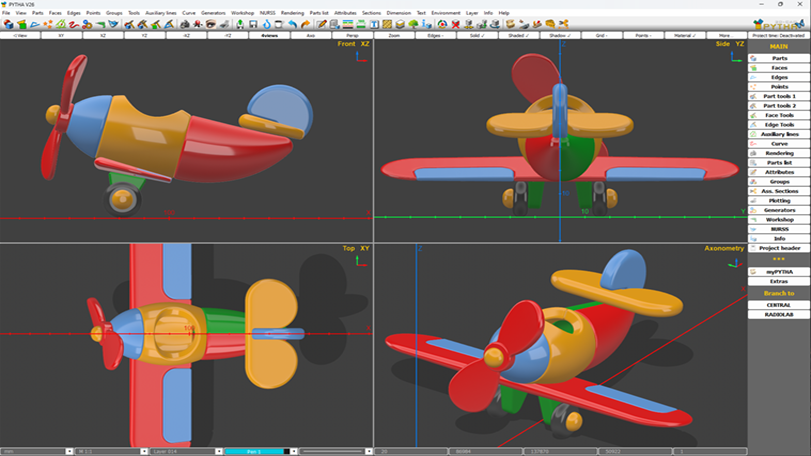Click the Face Tools panel button
The height and width of the screenshot is (456, 811).
[x=779, y=115]
